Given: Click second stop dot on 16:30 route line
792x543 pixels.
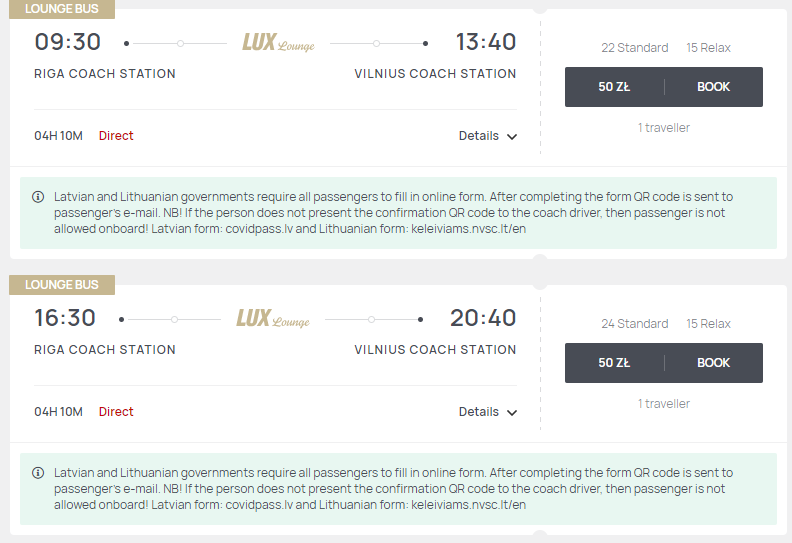Looking at the screenshot, I should [371, 319].
